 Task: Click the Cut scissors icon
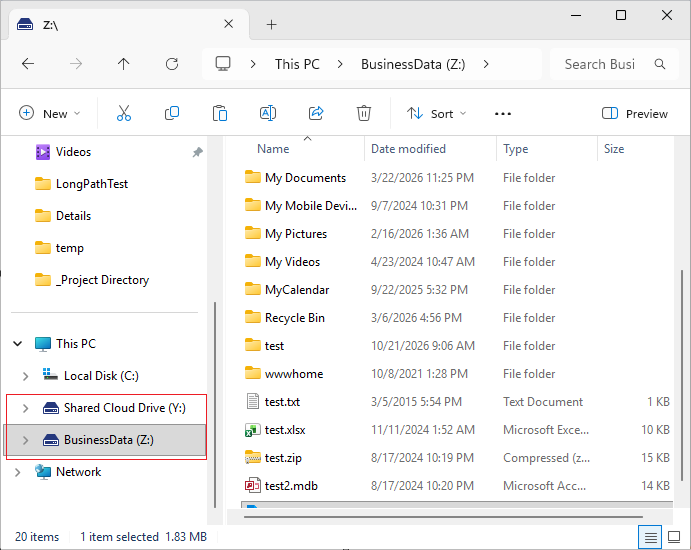124,113
